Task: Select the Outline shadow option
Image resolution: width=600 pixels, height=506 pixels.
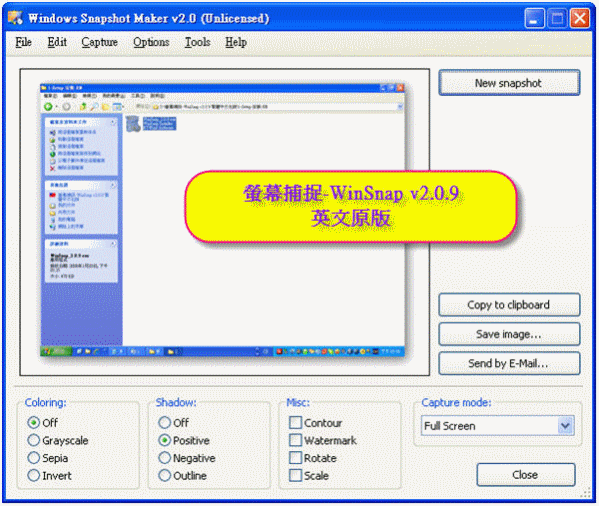Action: pos(165,476)
